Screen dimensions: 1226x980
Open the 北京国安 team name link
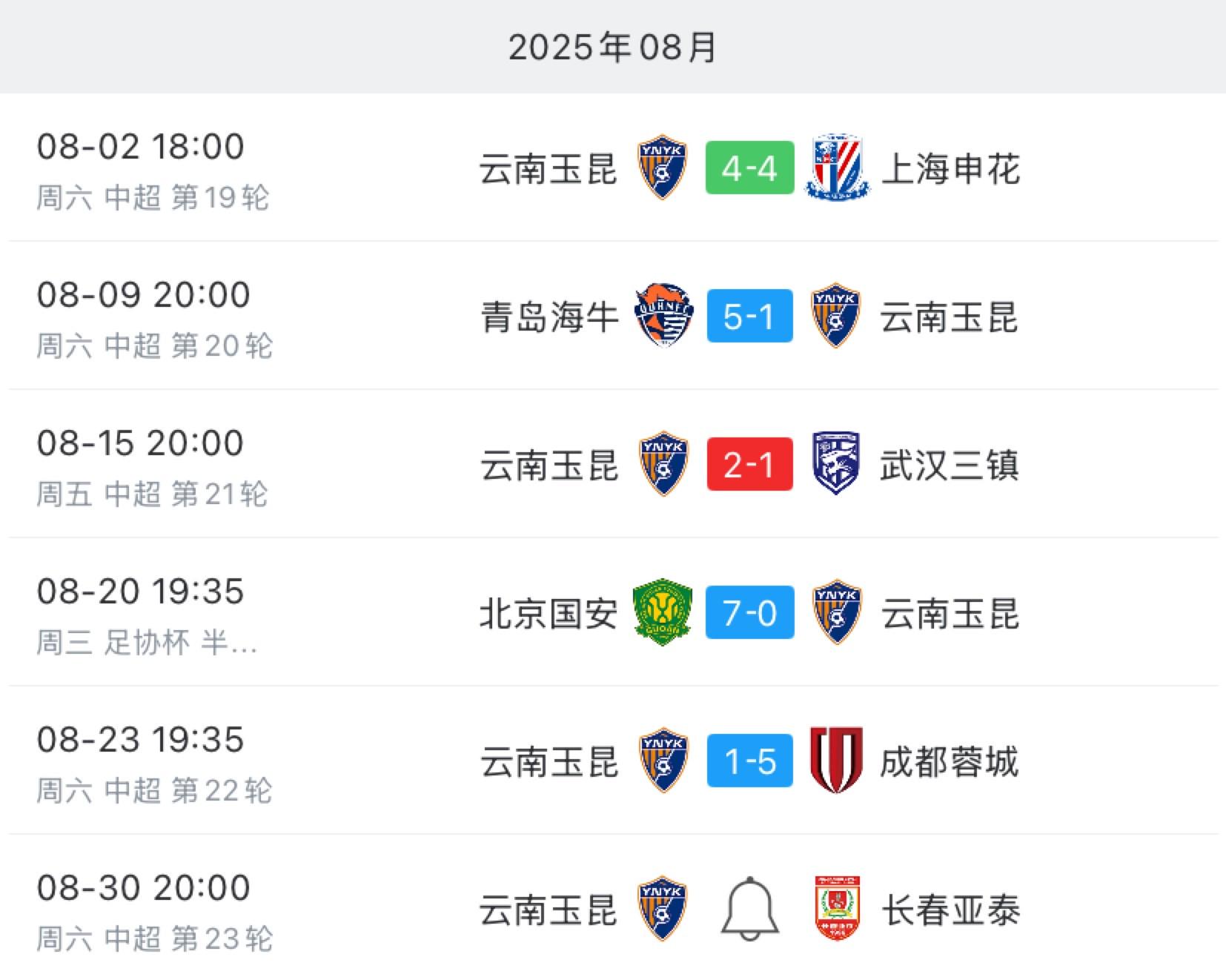click(549, 614)
